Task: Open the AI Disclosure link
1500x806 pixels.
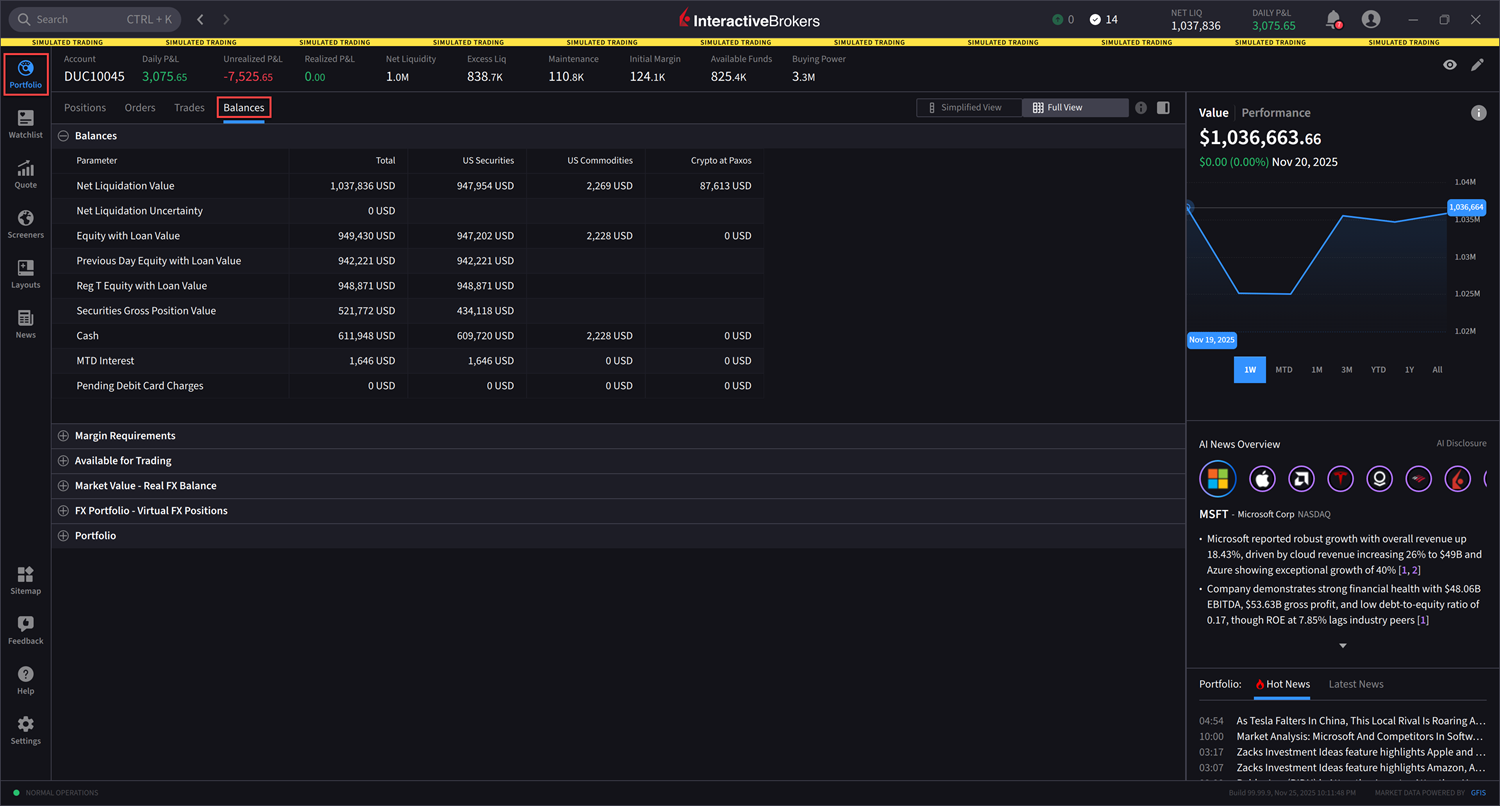Action: (x=1461, y=444)
